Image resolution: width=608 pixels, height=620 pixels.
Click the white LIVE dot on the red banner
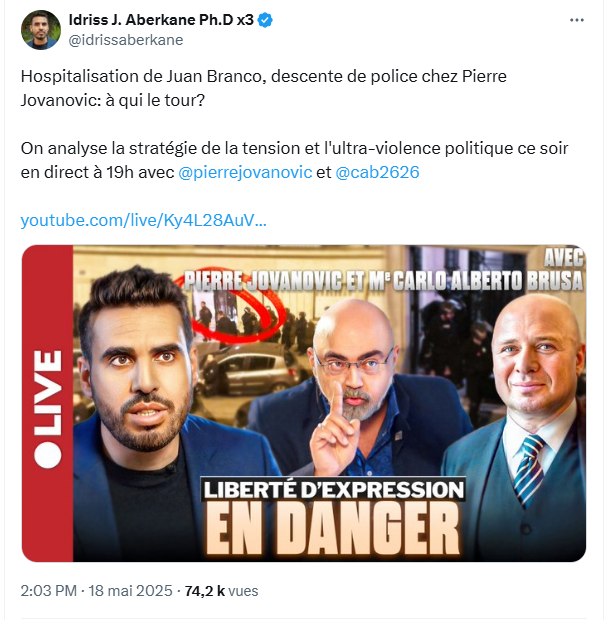(x=48, y=455)
